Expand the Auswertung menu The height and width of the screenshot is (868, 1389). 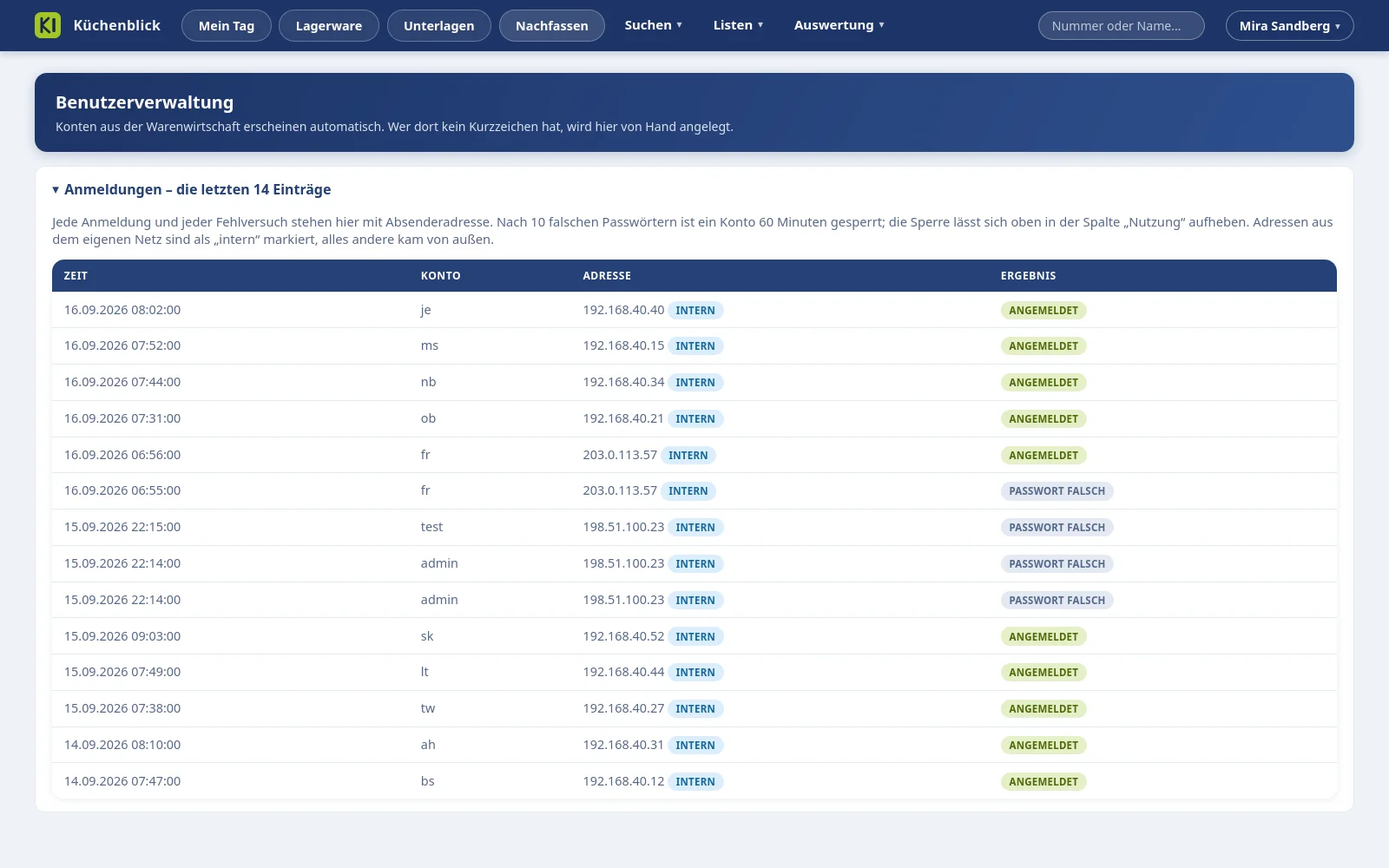pyautogui.click(x=839, y=25)
